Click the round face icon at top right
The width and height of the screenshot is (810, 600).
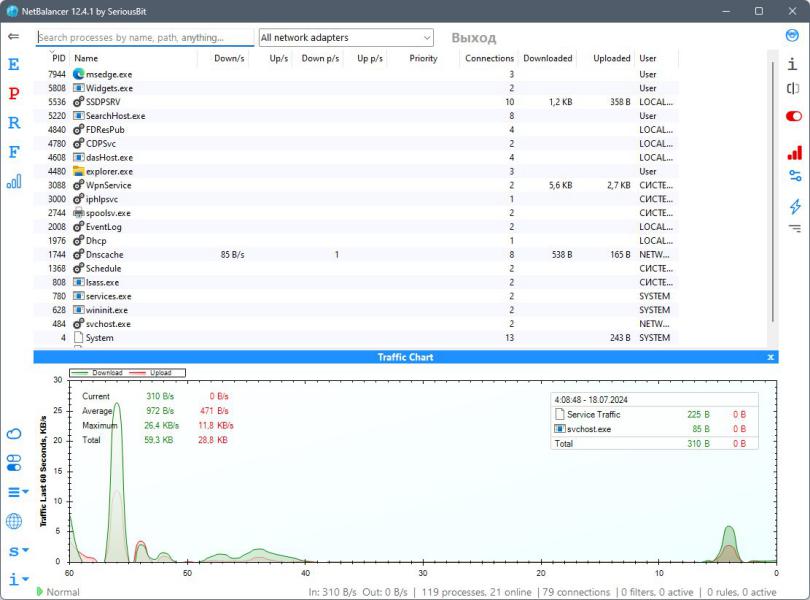792,36
